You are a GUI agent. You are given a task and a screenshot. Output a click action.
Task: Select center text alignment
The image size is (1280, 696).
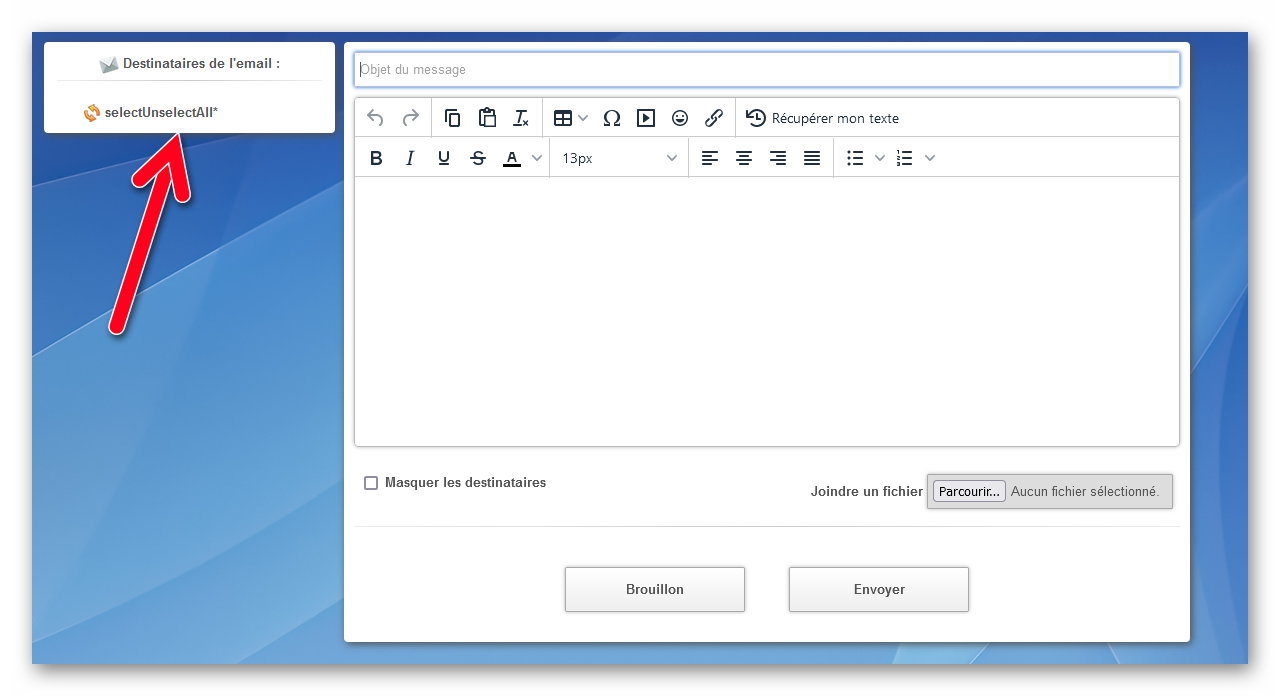(x=744, y=158)
